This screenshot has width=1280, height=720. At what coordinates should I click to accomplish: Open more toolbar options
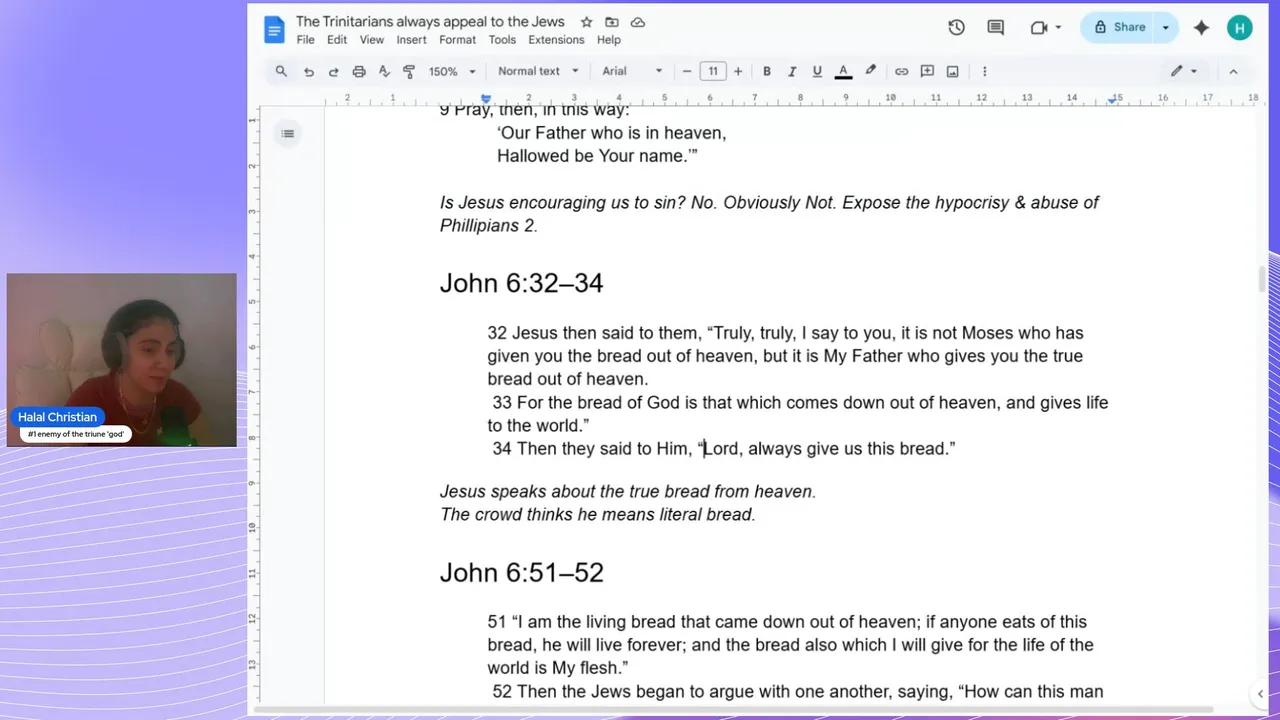pos(985,71)
